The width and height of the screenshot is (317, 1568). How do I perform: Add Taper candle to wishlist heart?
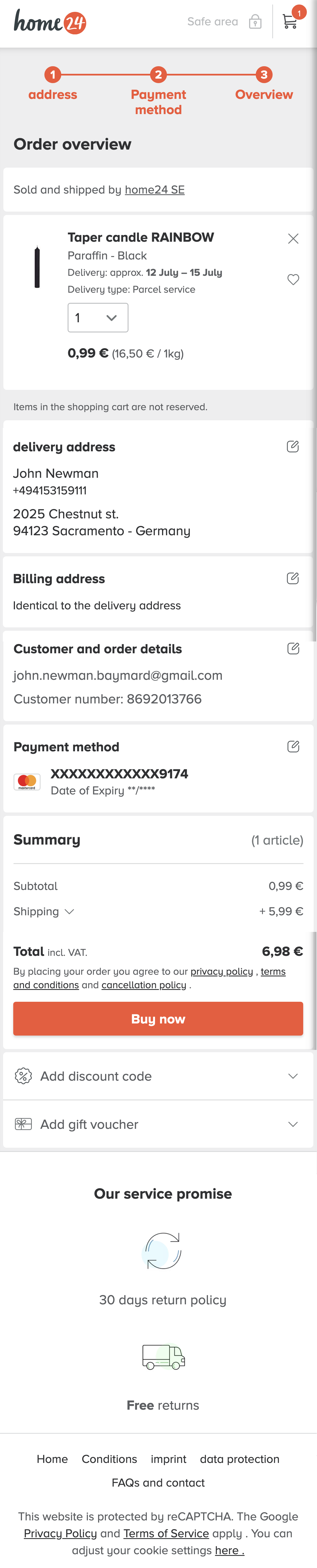pyautogui.click(x=293, y=279)
